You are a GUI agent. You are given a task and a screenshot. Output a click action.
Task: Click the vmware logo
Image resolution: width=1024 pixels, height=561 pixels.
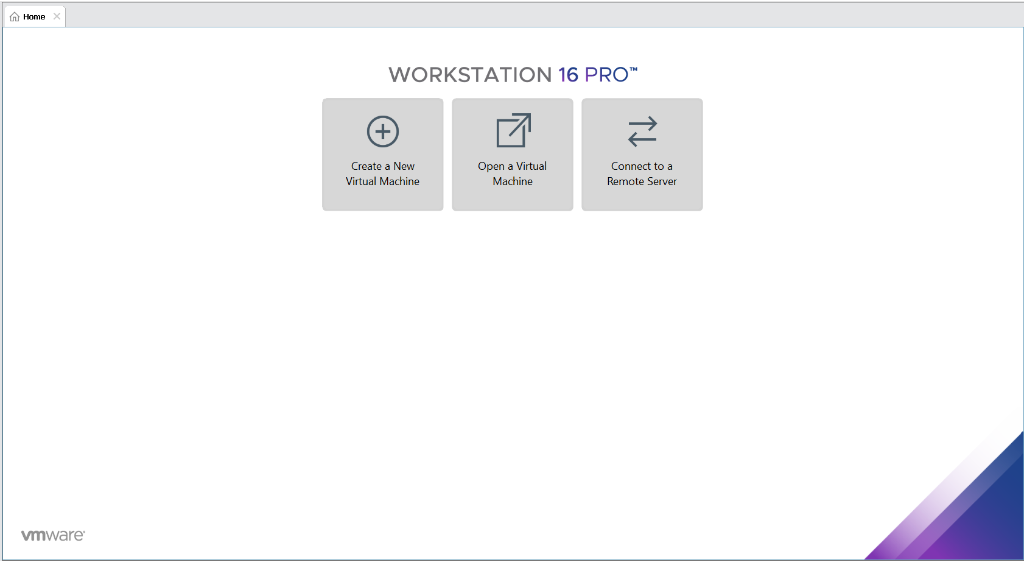click(x=53, y=536)
